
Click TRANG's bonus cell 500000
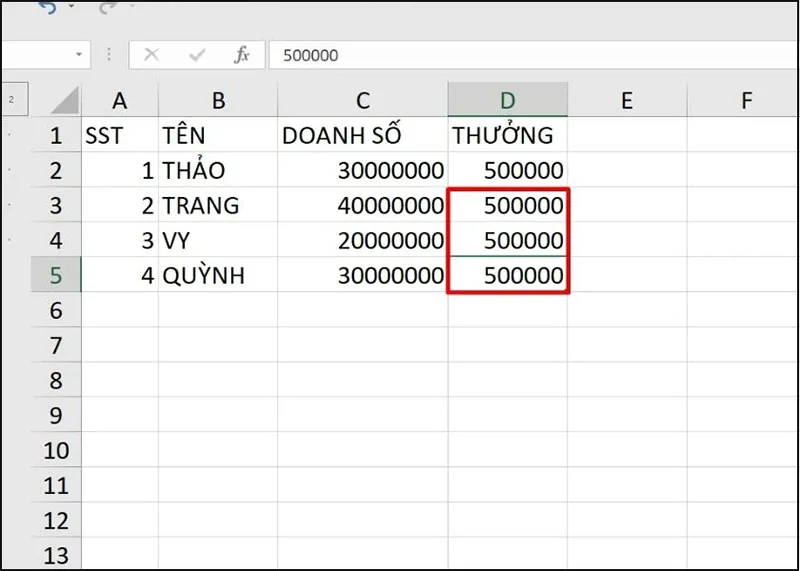pyautogui.click(x=508, y=205)
